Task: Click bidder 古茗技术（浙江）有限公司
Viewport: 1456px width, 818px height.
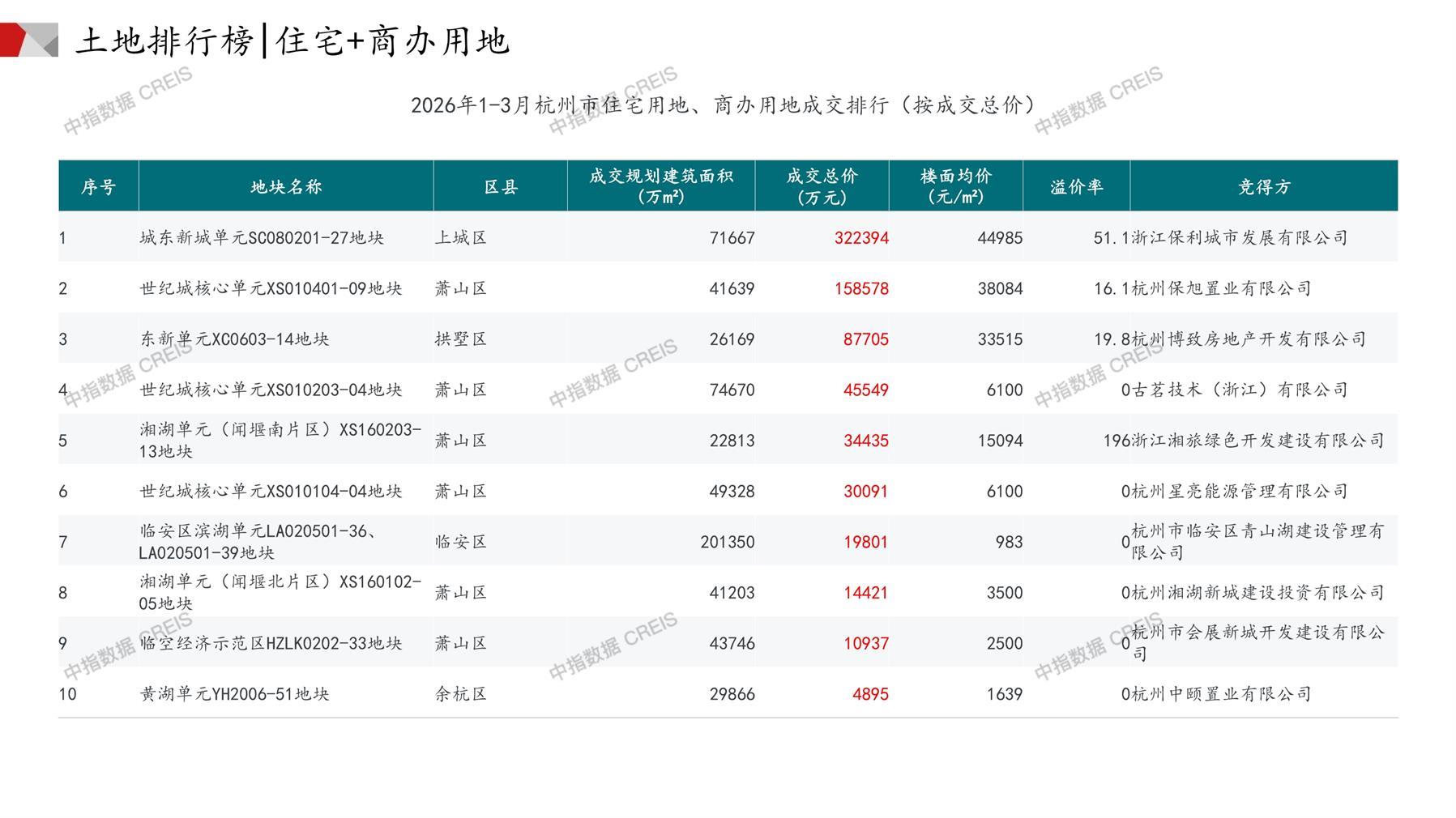Action: pos(1240,390)
